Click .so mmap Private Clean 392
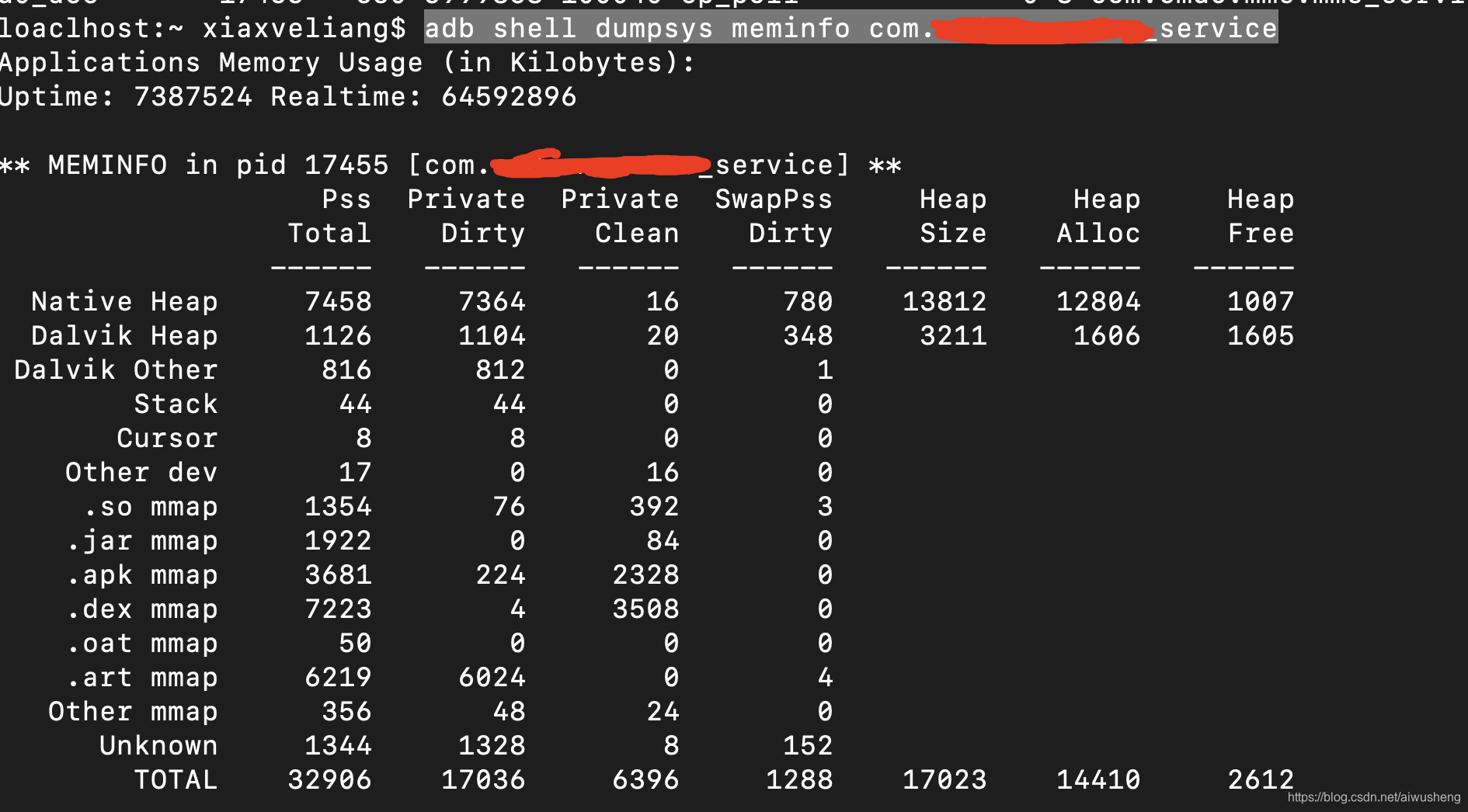Image resolution: width=1468 pixels, height=812 pixels. point(654,507)
